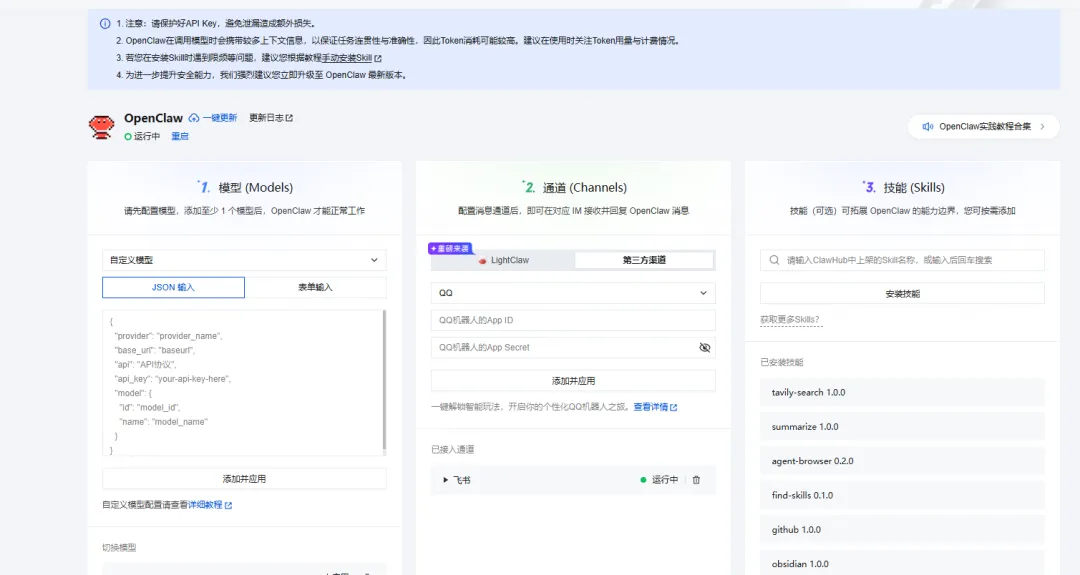Open the 更新日志 link
Image resolution: width=1080 pixels, height=575 pixels.
(x=266, y=118)
